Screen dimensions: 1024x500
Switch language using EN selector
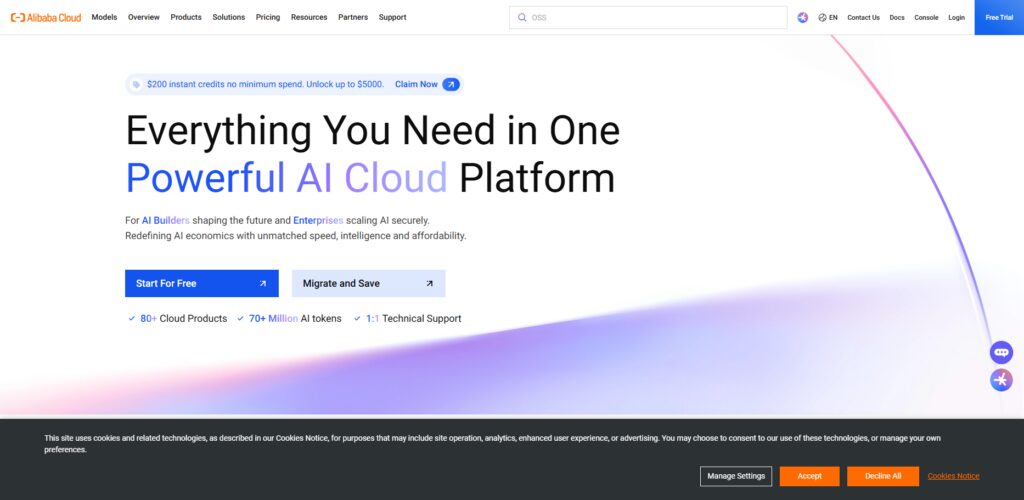[x=828, y=18]
